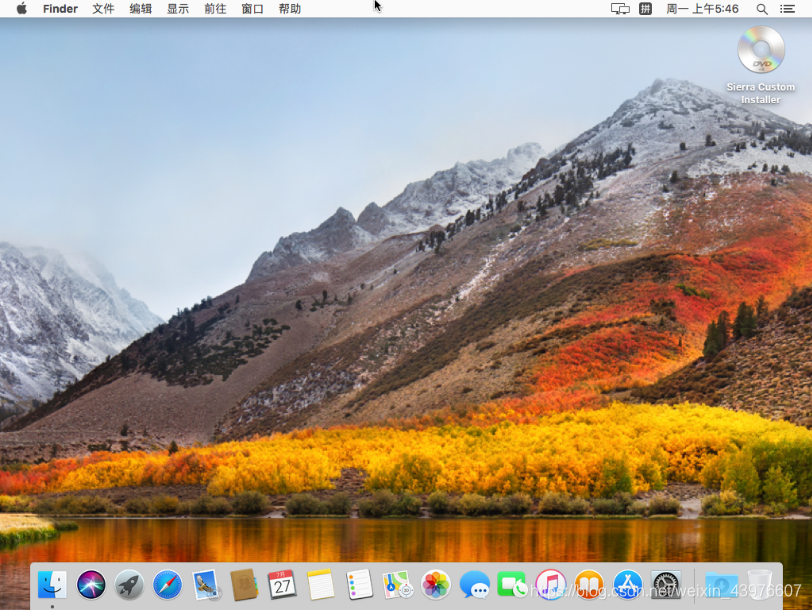812x610 pixels.
Task: Open Notification Center list icon
Action: point(787,9)
